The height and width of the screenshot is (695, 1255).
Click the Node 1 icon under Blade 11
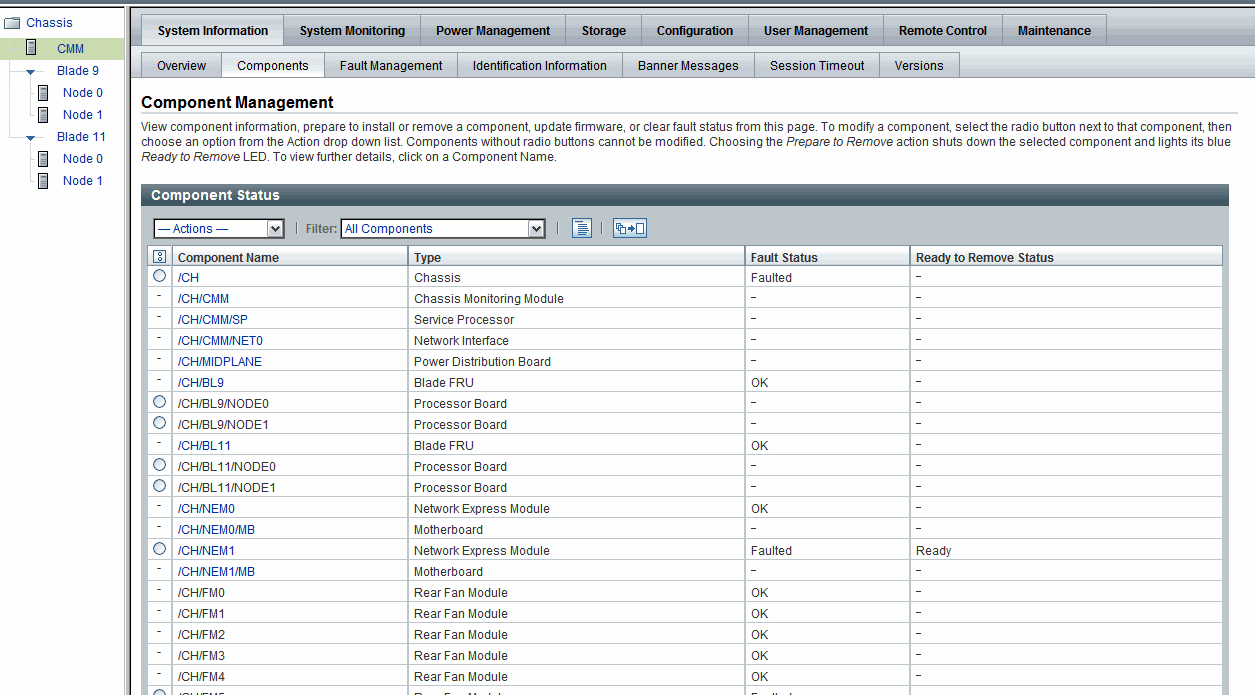(43, 181)
